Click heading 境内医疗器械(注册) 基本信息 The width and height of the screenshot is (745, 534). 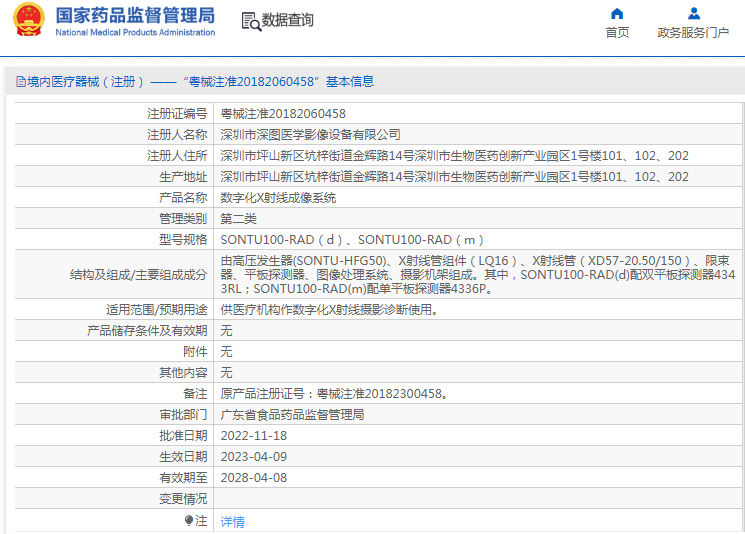201,82
